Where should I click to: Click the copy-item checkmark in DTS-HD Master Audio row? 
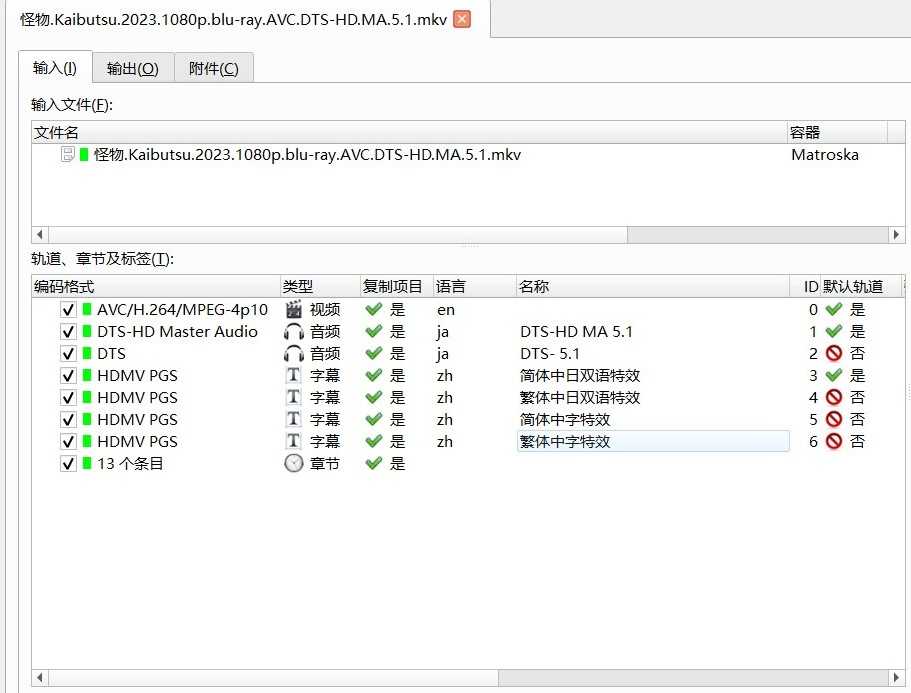click(x=374, y=332)
